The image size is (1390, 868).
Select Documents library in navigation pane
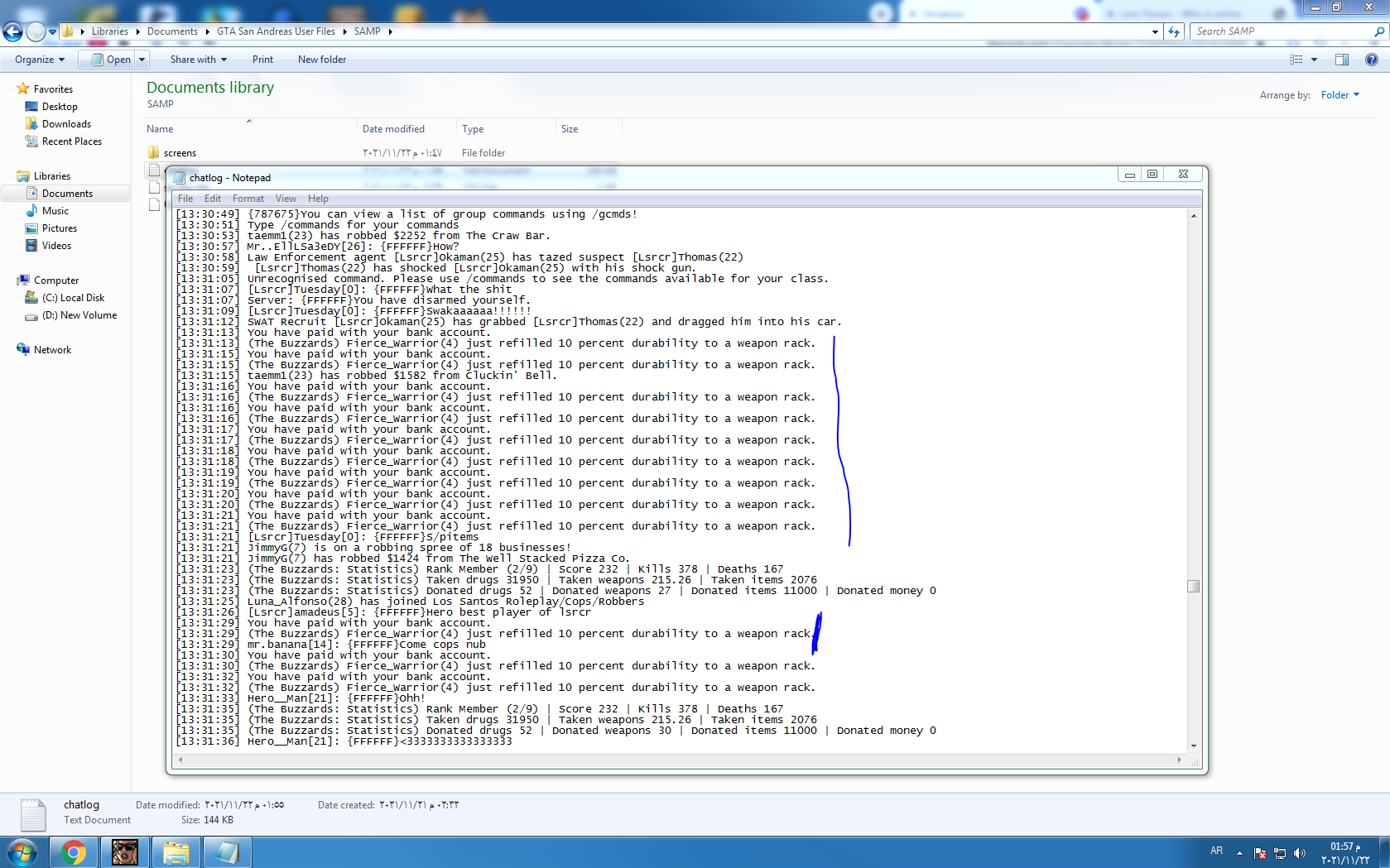67,194
